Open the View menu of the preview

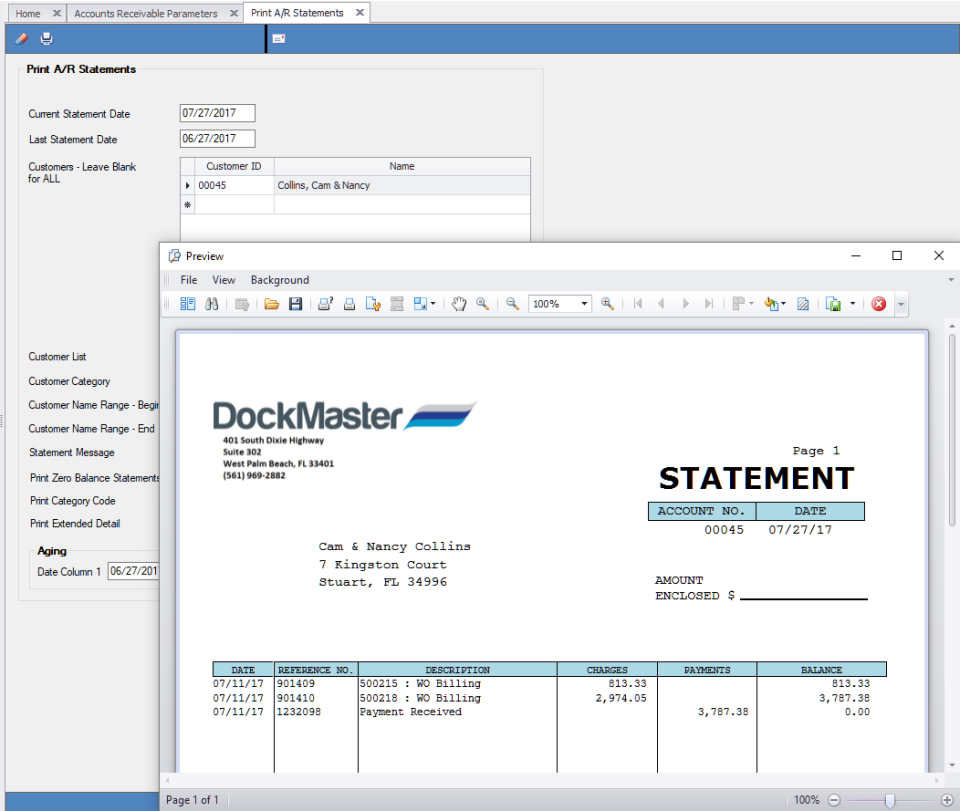(223, 280)
